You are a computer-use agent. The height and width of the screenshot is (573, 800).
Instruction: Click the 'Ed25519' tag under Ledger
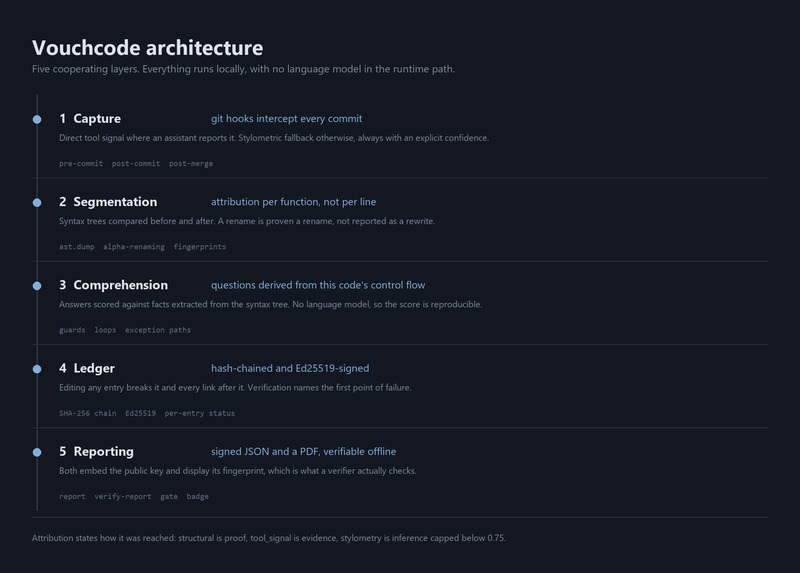click(x=140, y=413)
